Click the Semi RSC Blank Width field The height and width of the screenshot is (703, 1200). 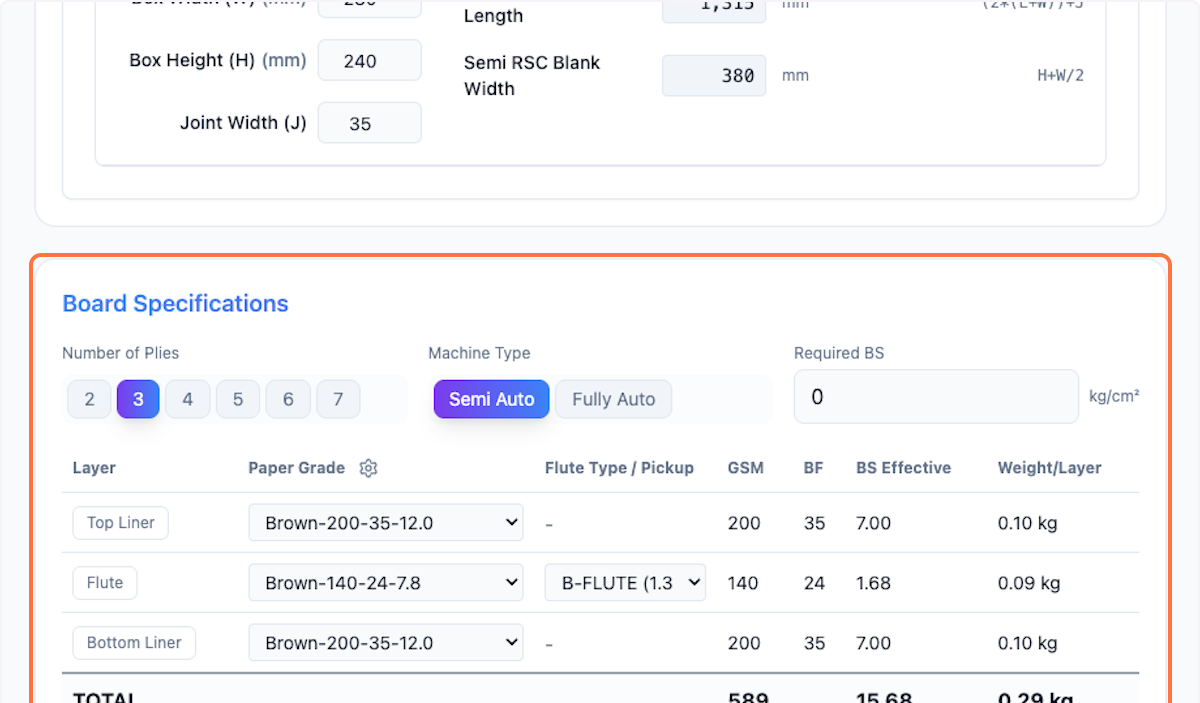point(713,75)
